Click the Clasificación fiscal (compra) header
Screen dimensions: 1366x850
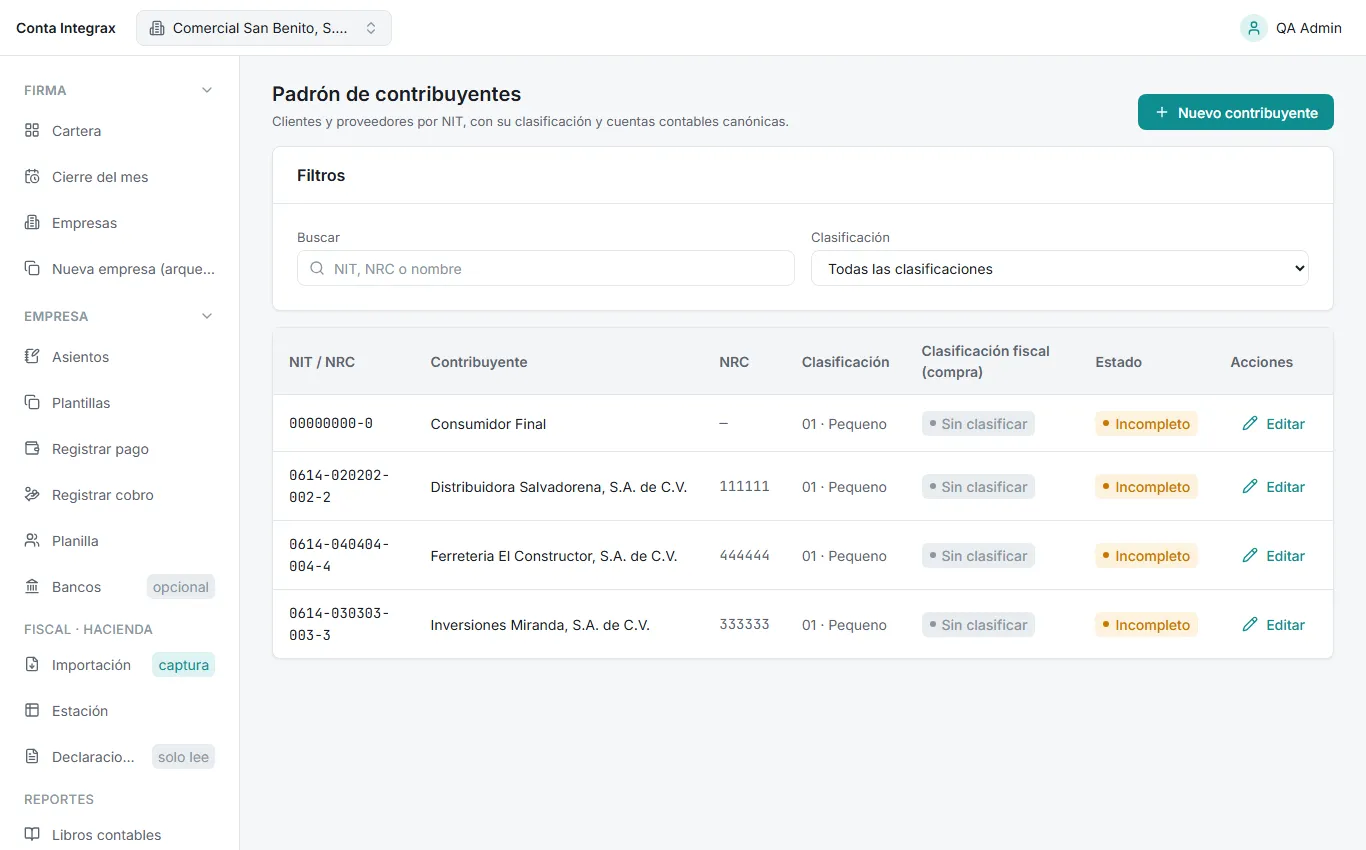click(986, 362)
